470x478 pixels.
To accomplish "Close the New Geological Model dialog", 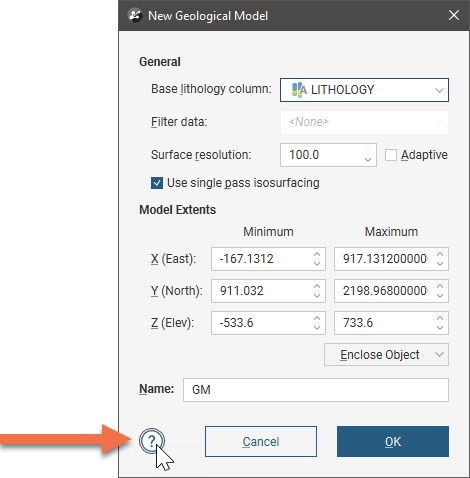I will pyautogui.click(x=454, y=15).
